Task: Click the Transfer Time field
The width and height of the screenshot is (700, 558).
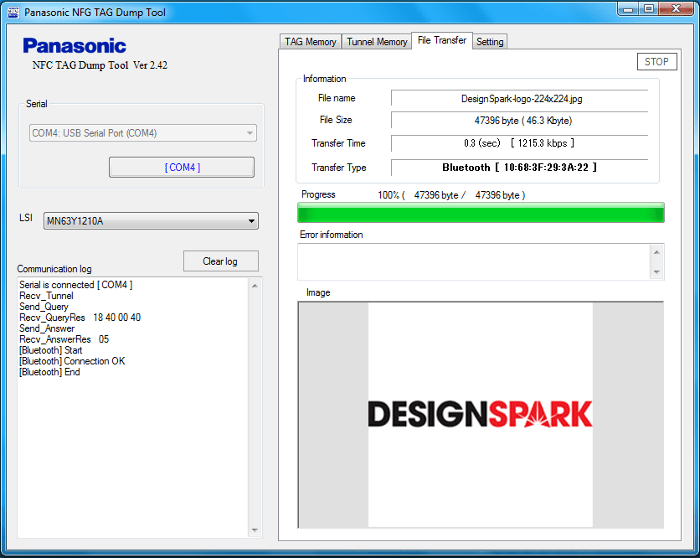Action: (519, 143)
